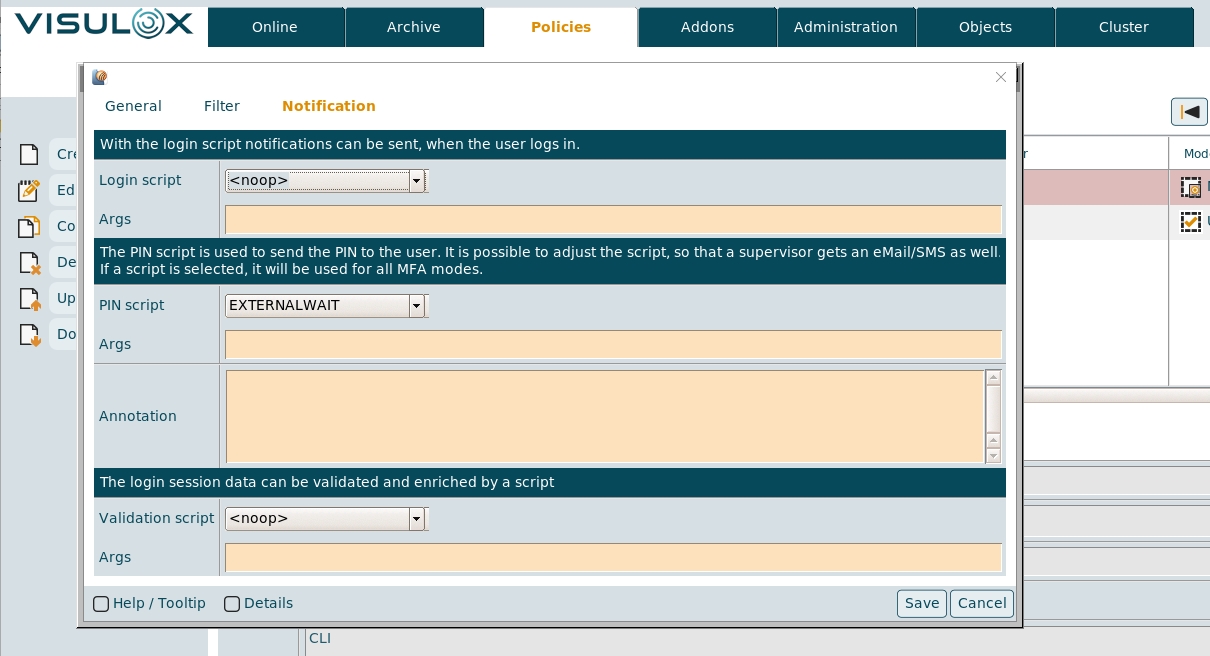Click the Download icon in sidebar
1210x656 pixels.
tap(30, 334)
